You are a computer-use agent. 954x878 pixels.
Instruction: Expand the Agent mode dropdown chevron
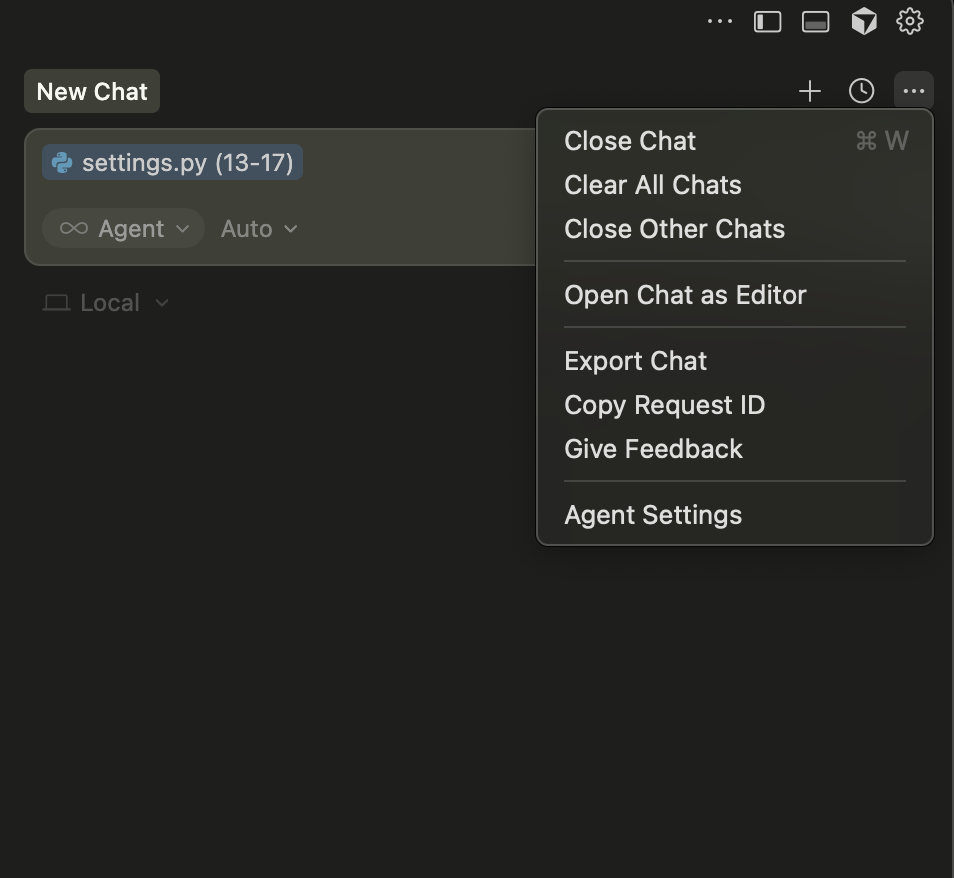coord(182,229)
